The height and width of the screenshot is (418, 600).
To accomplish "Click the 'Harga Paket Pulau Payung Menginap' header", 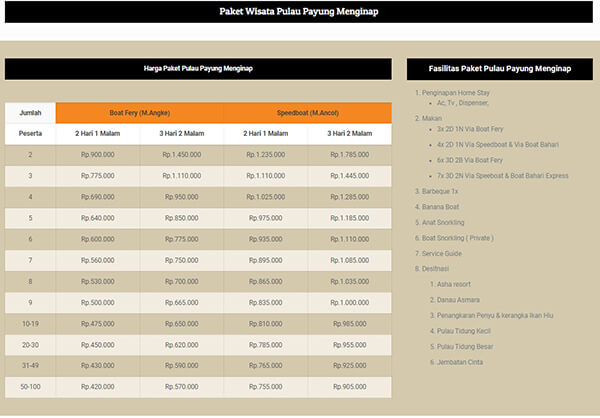I will (198, 69).
